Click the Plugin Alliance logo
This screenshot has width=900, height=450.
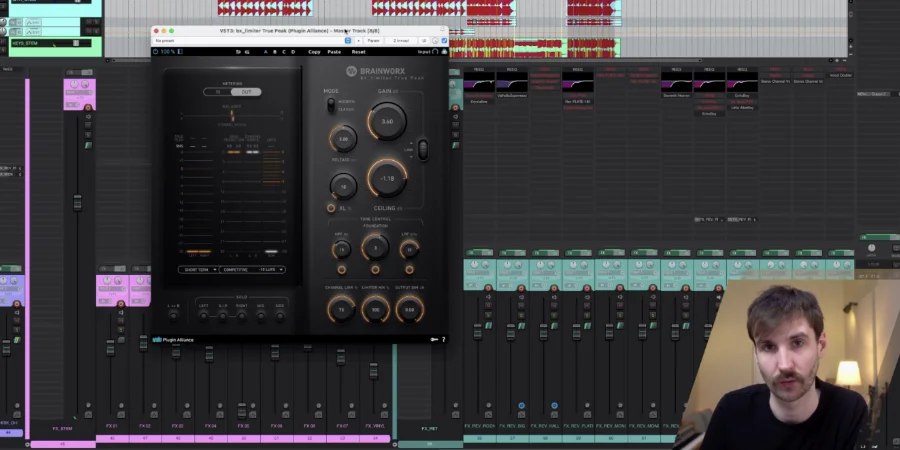tap(173, 340)
